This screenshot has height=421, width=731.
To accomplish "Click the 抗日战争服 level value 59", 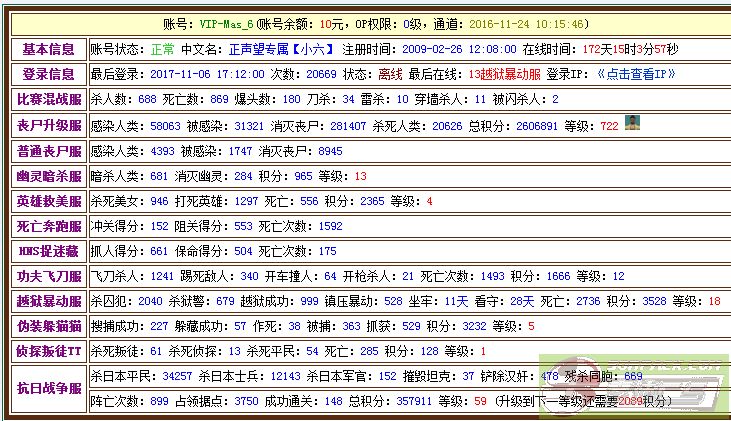I will [480, 401].
